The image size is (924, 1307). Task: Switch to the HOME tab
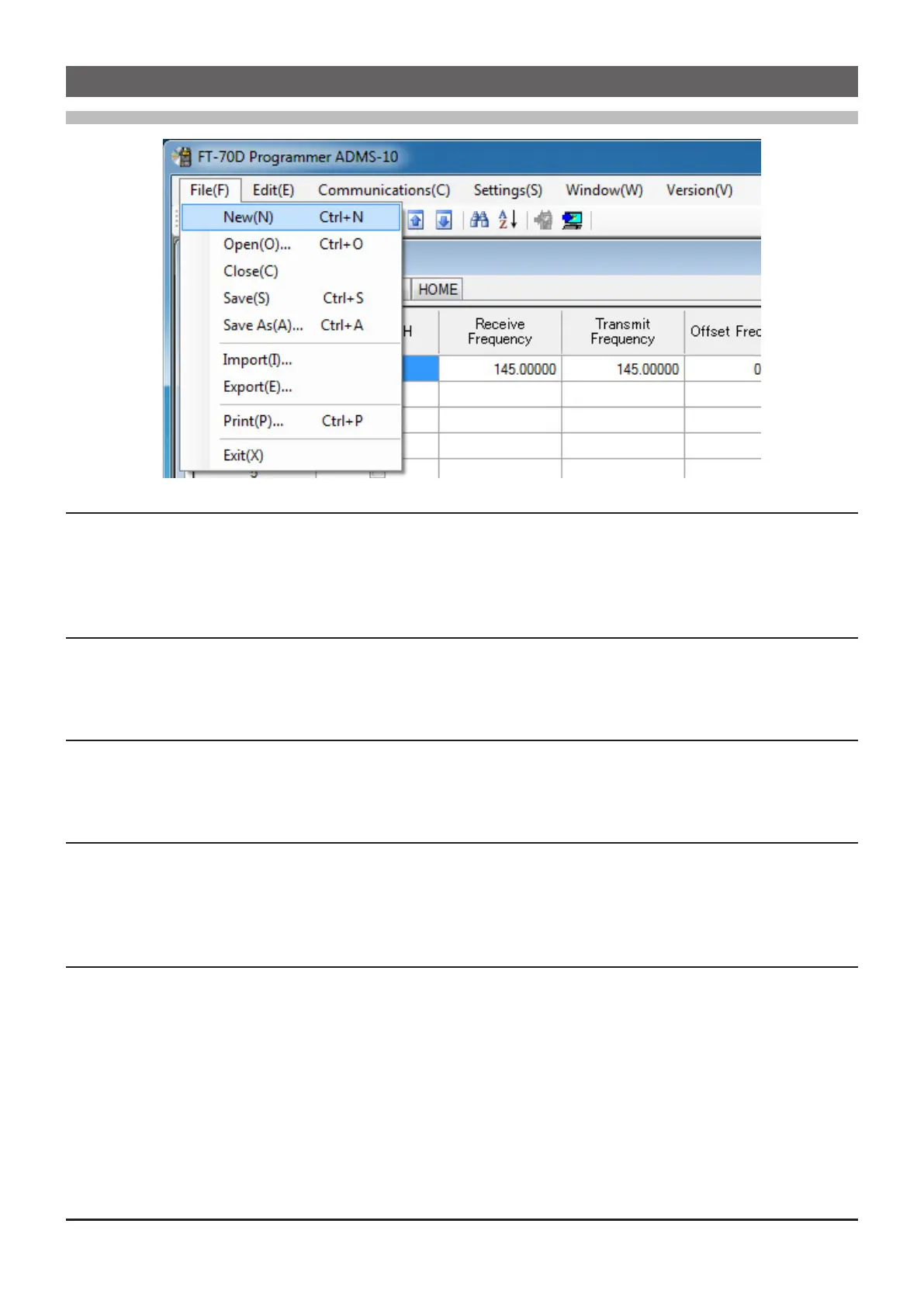click(438, 289)
